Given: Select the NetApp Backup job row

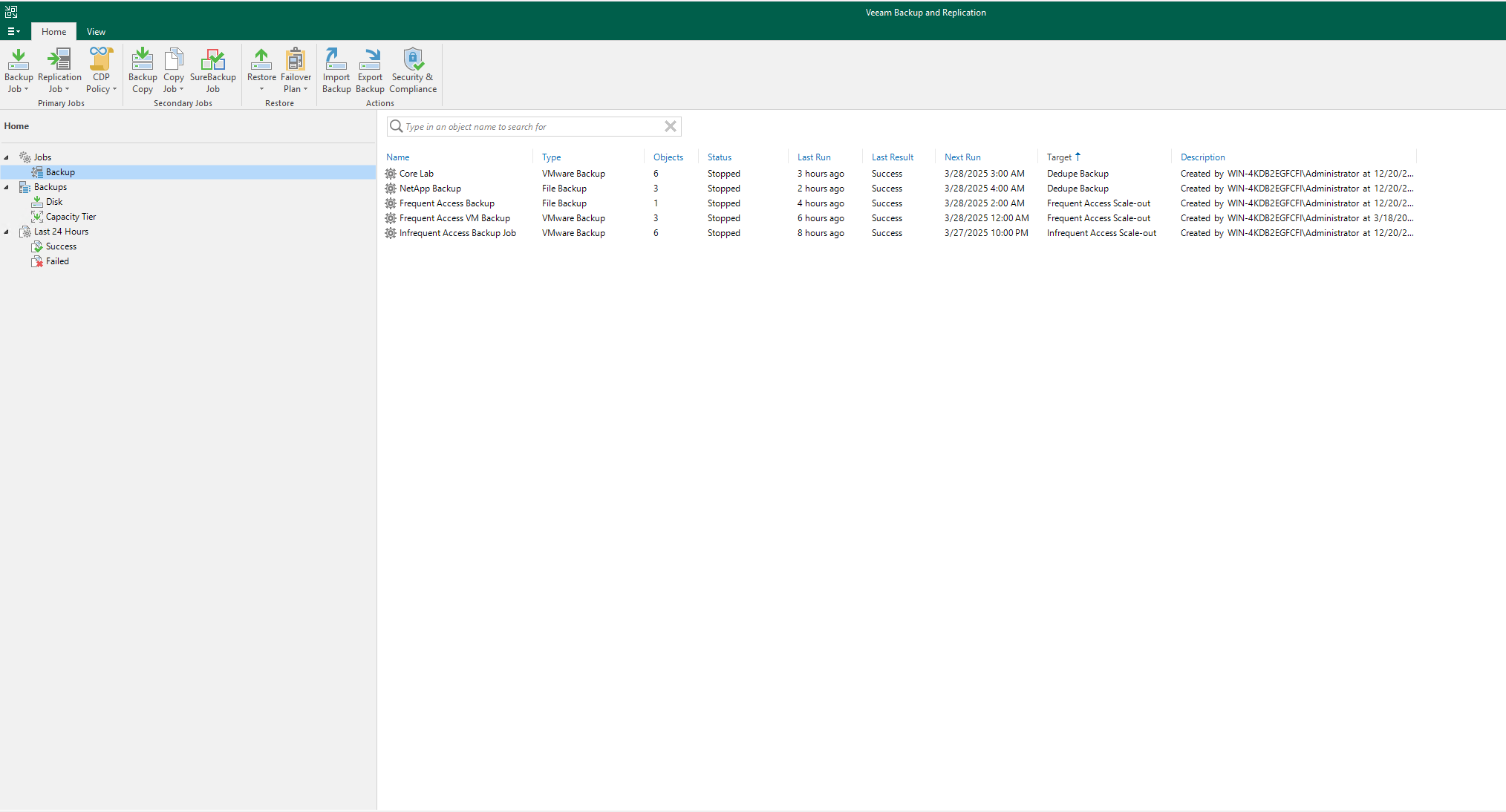Looking at the screenshot, I should coord(900,189).
